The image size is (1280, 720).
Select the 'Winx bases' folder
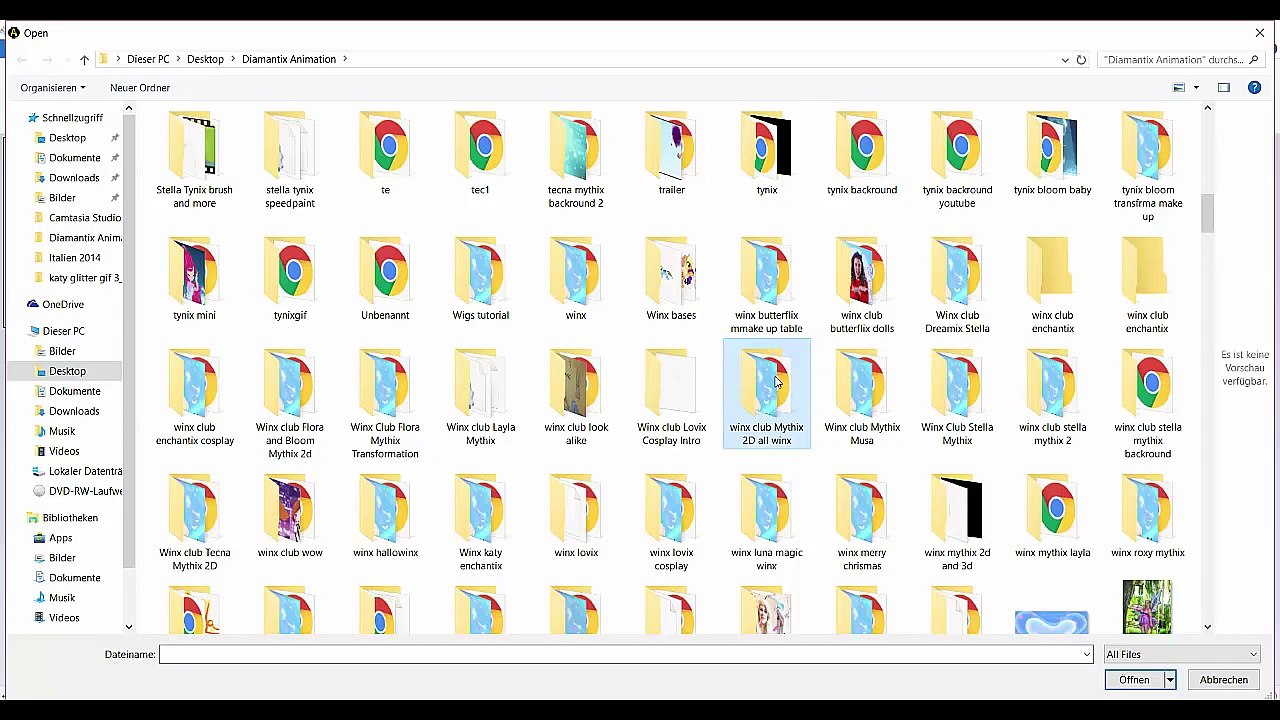pos(671,280)
